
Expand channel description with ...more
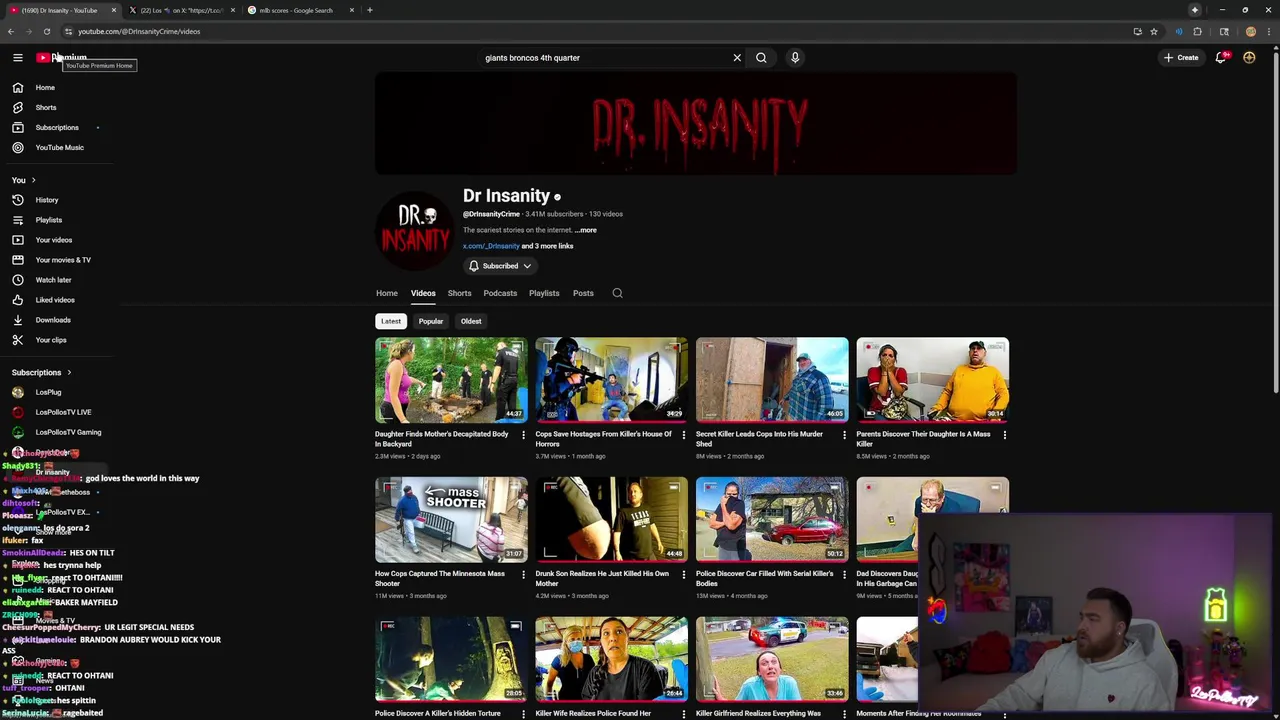coord(586,230)
